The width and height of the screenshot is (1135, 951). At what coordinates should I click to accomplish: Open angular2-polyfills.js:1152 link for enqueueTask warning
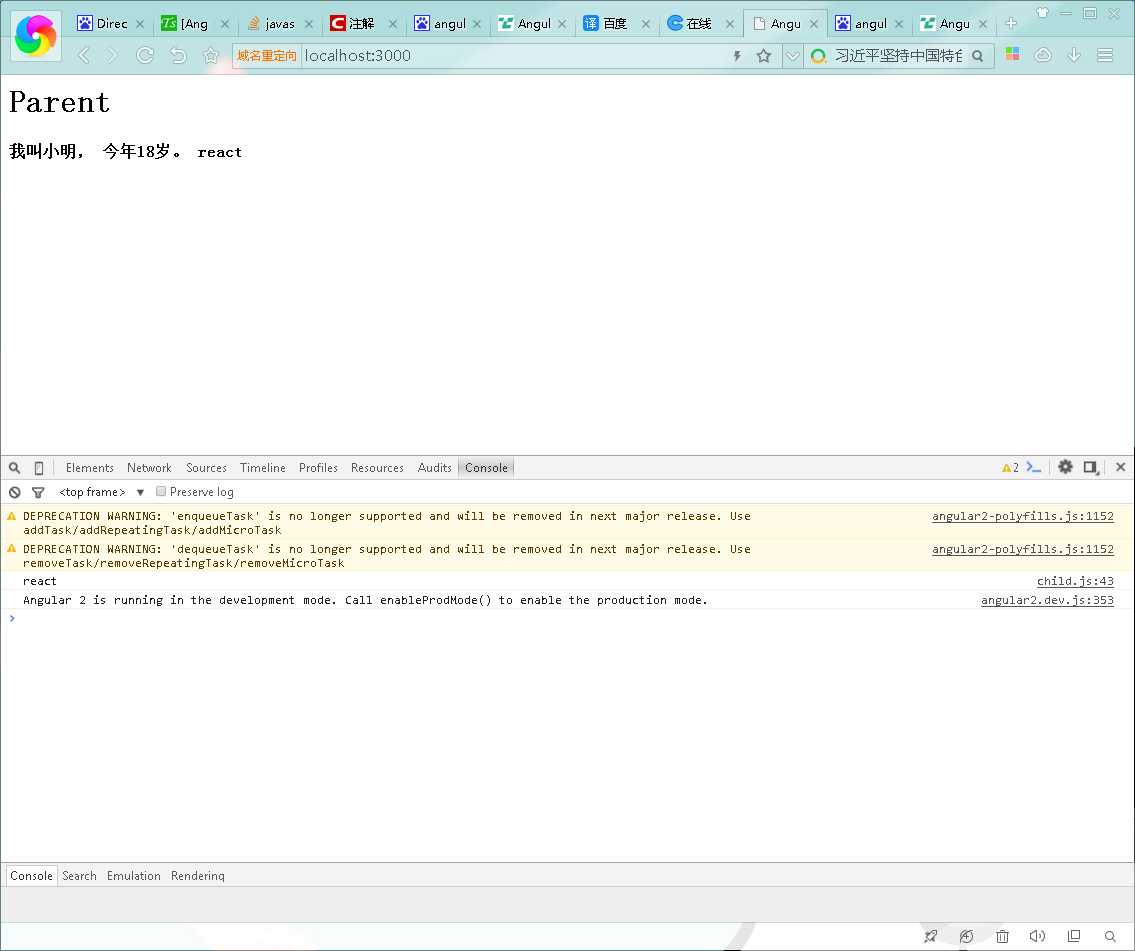[x=1023, y=516]
